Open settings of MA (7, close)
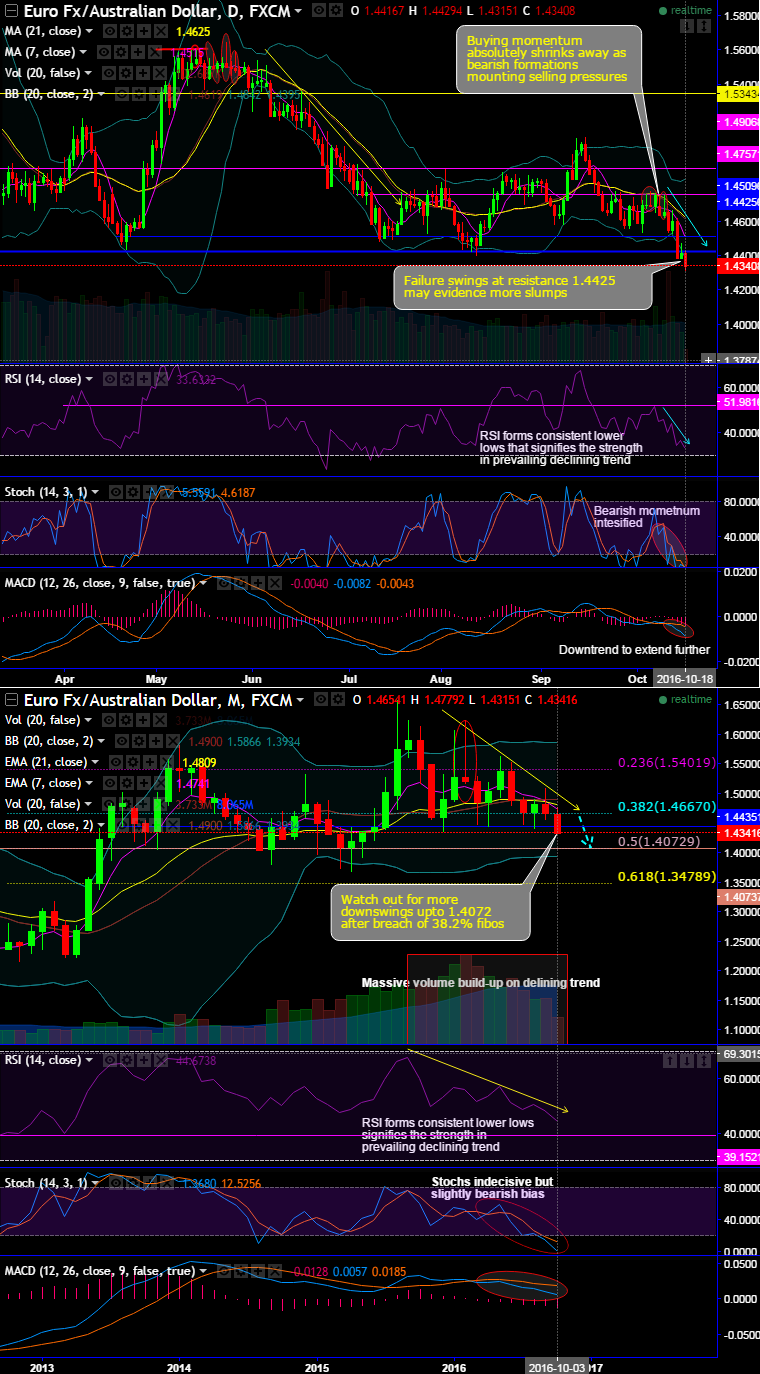The image size is (760, 1374). 120,52
